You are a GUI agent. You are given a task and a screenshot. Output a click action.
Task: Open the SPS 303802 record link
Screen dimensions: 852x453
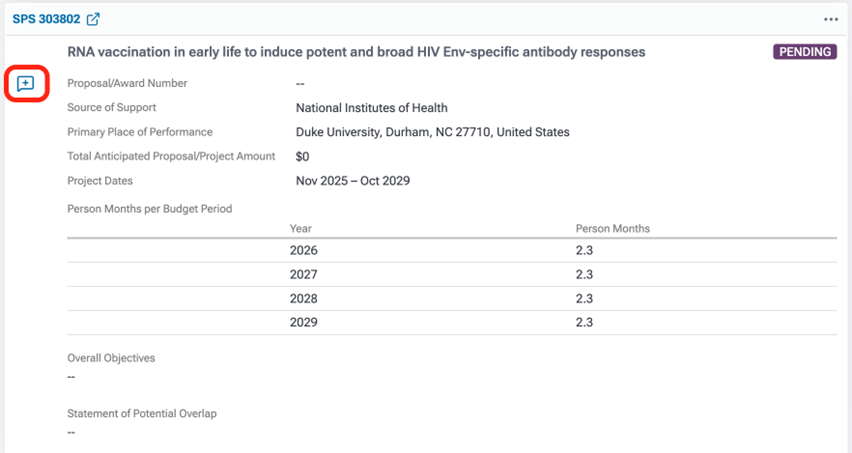click(46, 19)
